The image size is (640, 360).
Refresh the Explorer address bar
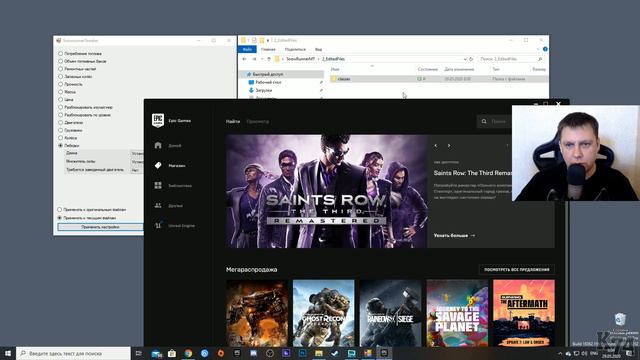(471, 59)
